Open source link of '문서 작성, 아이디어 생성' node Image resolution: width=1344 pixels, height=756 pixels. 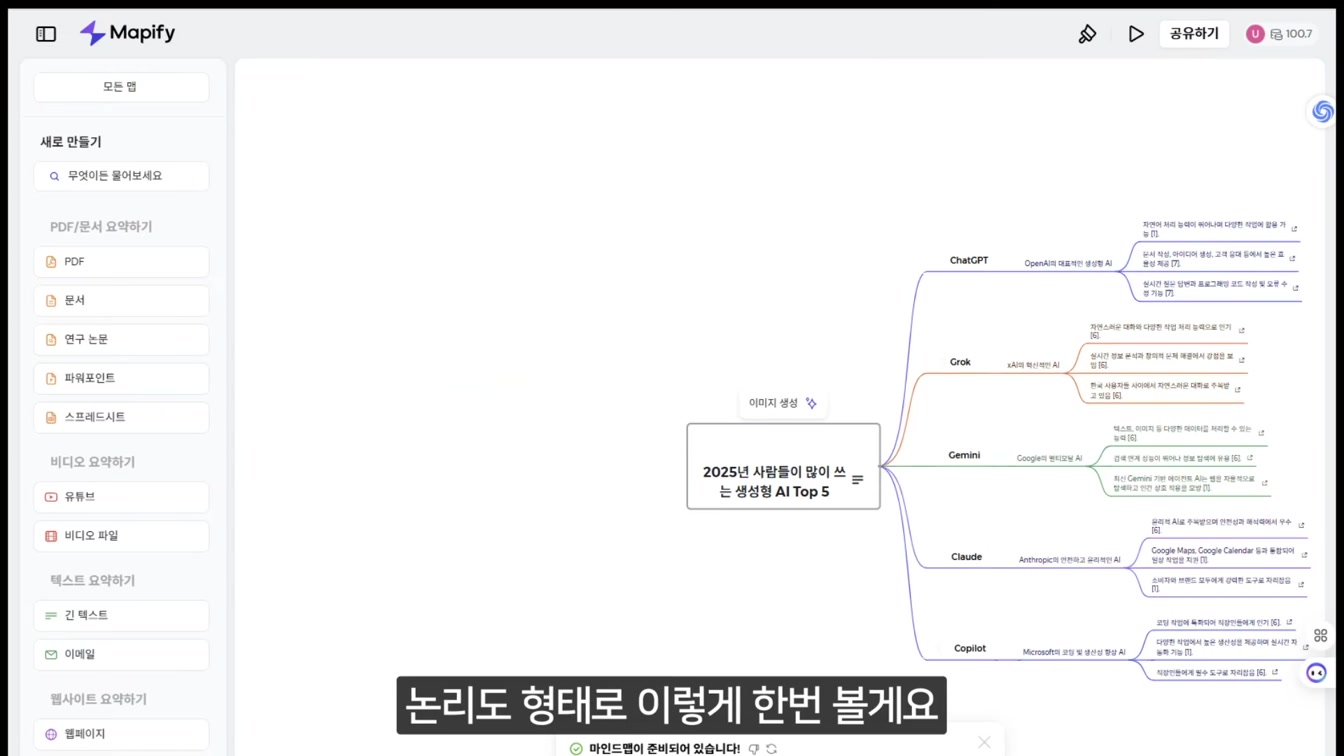[x=1292, y=259]
